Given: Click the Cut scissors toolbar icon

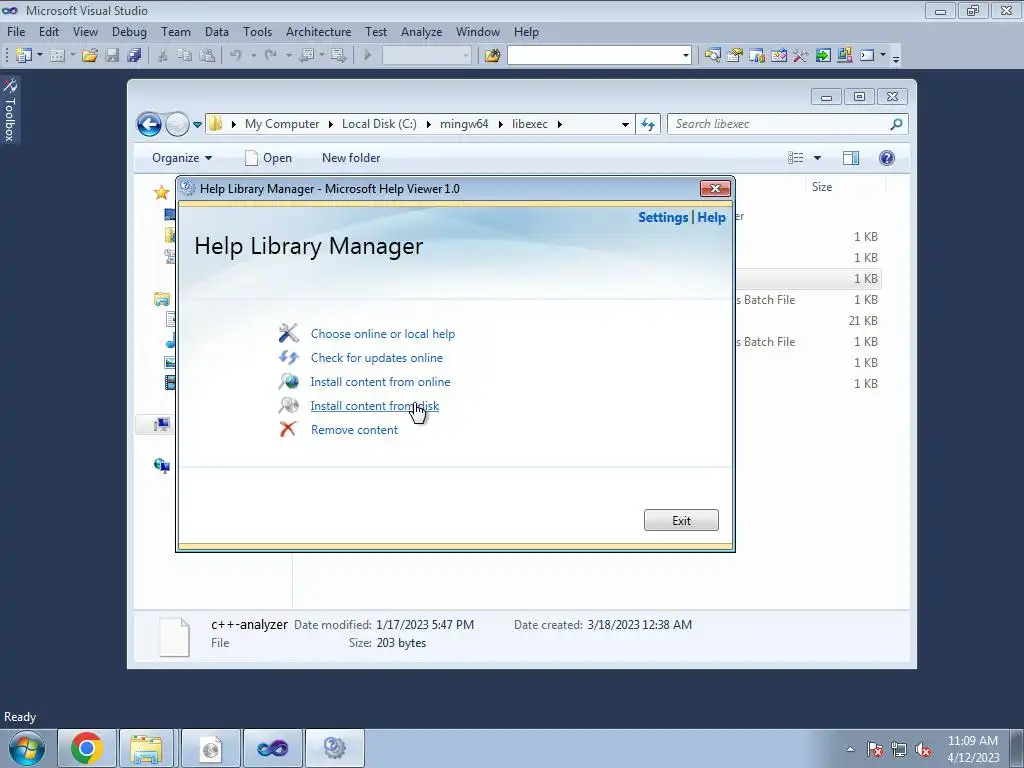Looking at the screenshot, I should [163, 56].
